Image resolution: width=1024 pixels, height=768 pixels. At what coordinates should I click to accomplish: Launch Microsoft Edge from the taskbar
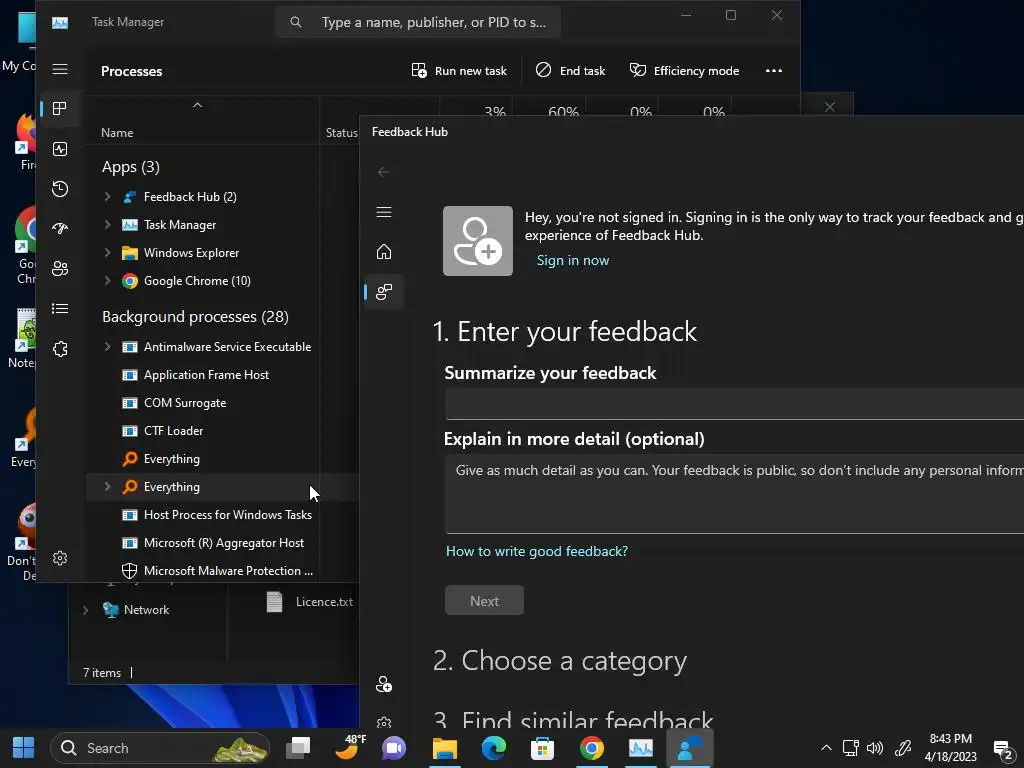[x=494, y=748]
